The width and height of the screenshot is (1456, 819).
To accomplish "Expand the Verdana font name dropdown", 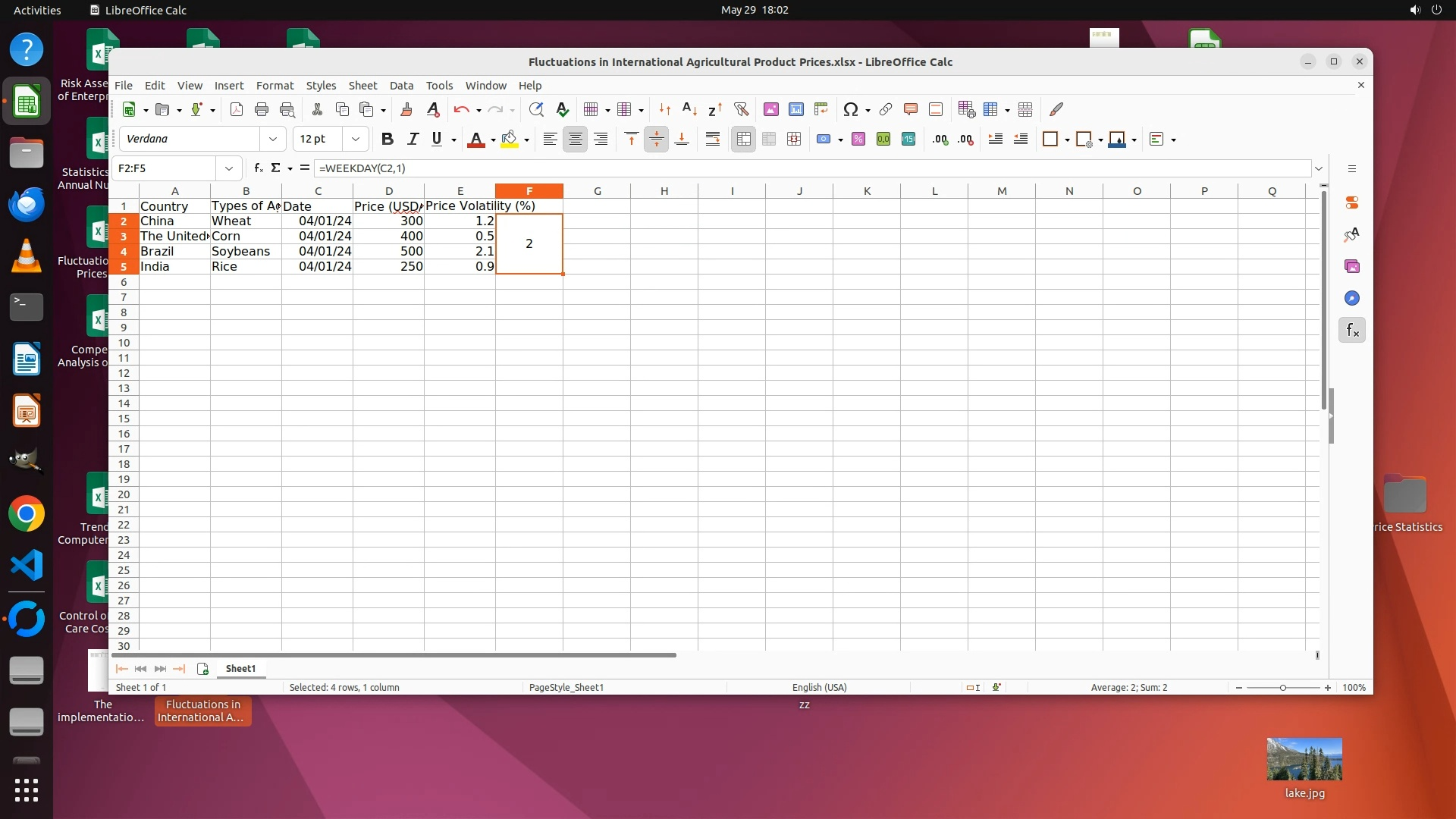I will click(x=272, y=139).
